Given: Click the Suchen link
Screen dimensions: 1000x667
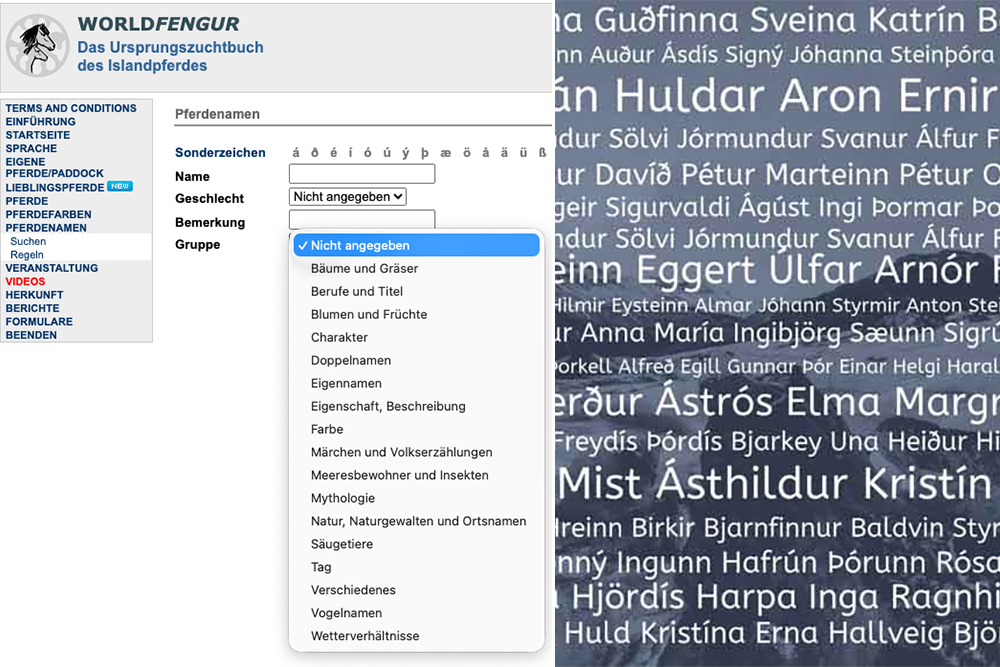Looking at the screenshot, I should (28, 240).
